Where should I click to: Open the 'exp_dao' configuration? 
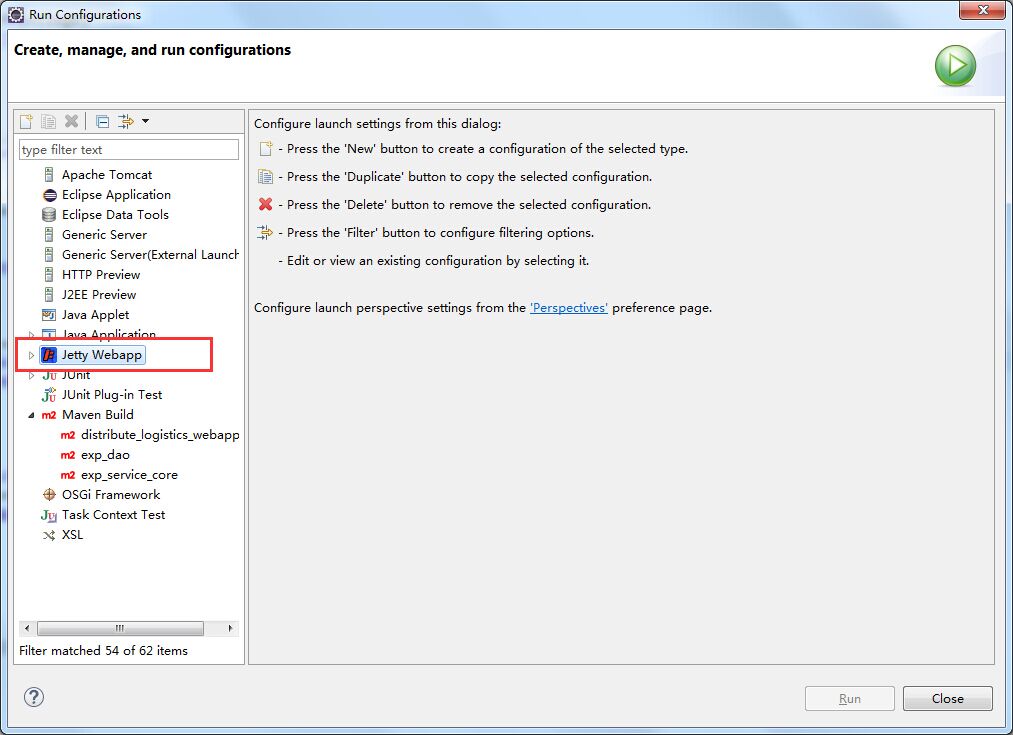click(x=105, y=455)
